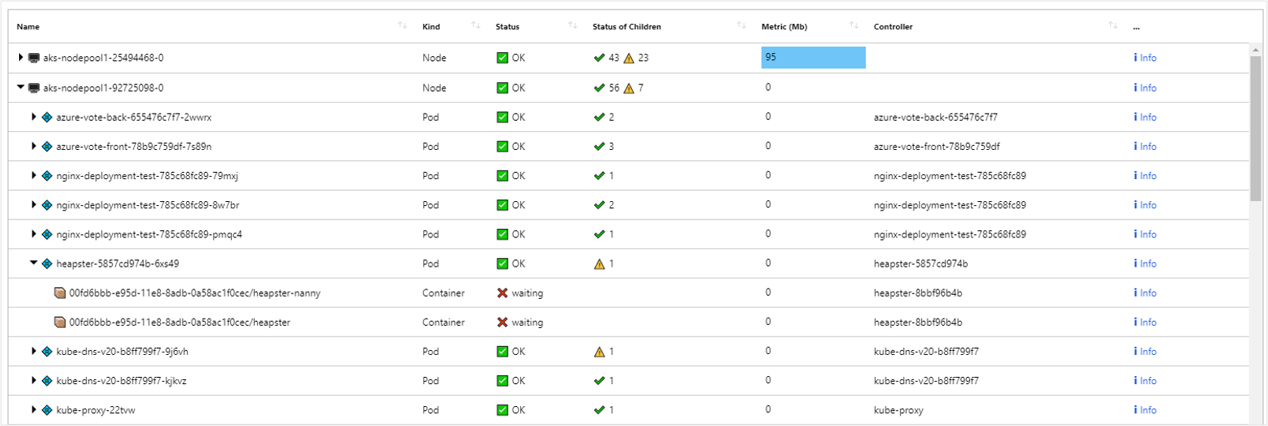
Task: Click the waiting error icon for heapster-nanny
Action: coord(502,293)
